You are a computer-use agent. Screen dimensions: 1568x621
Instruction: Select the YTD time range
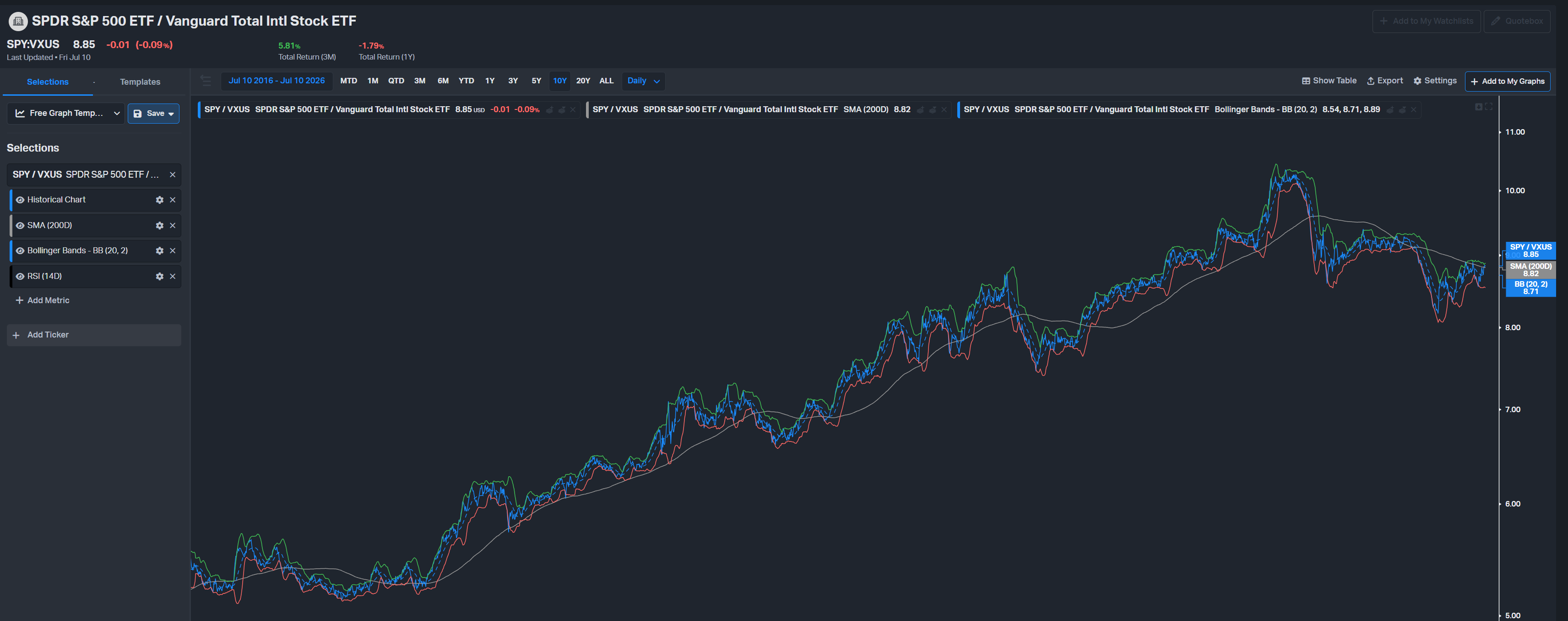[466, 81]
